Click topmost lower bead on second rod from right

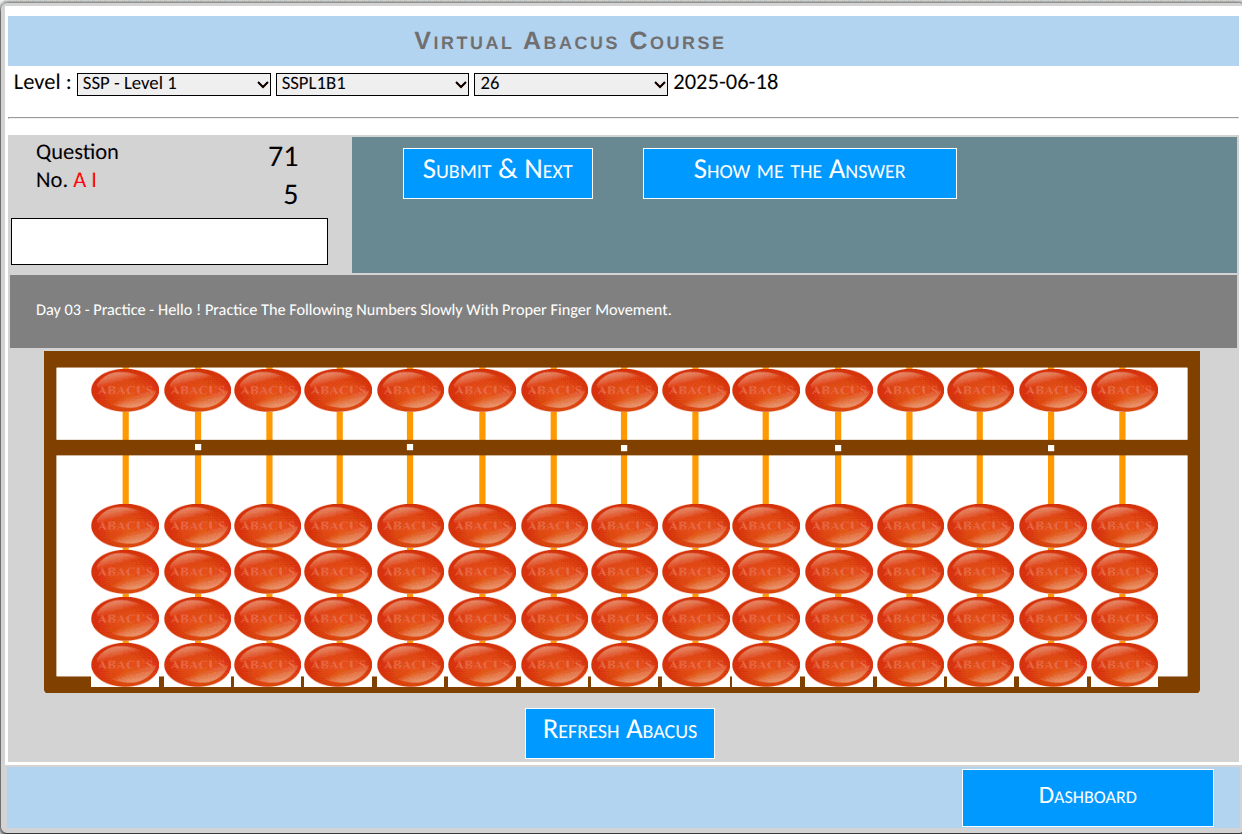[1052, 526]
